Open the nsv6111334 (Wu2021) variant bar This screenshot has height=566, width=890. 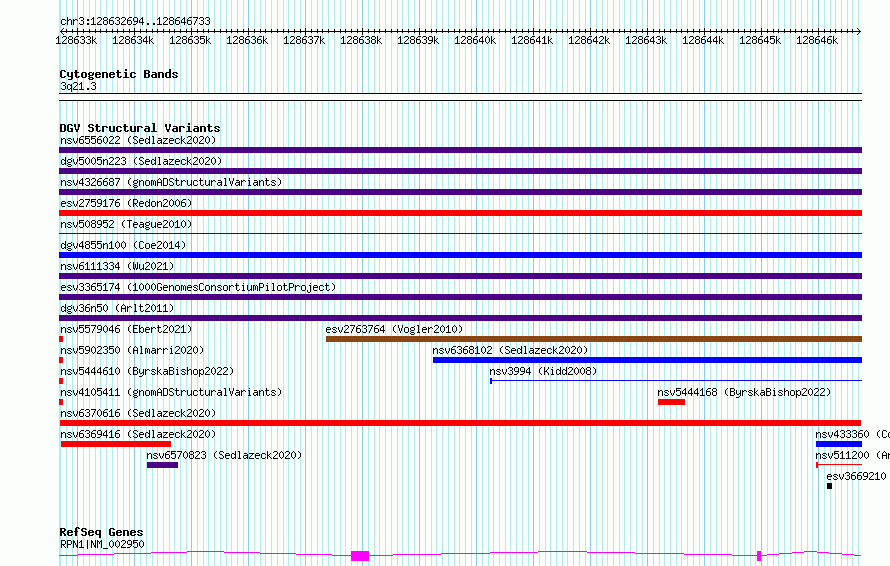tap(460, 276)
